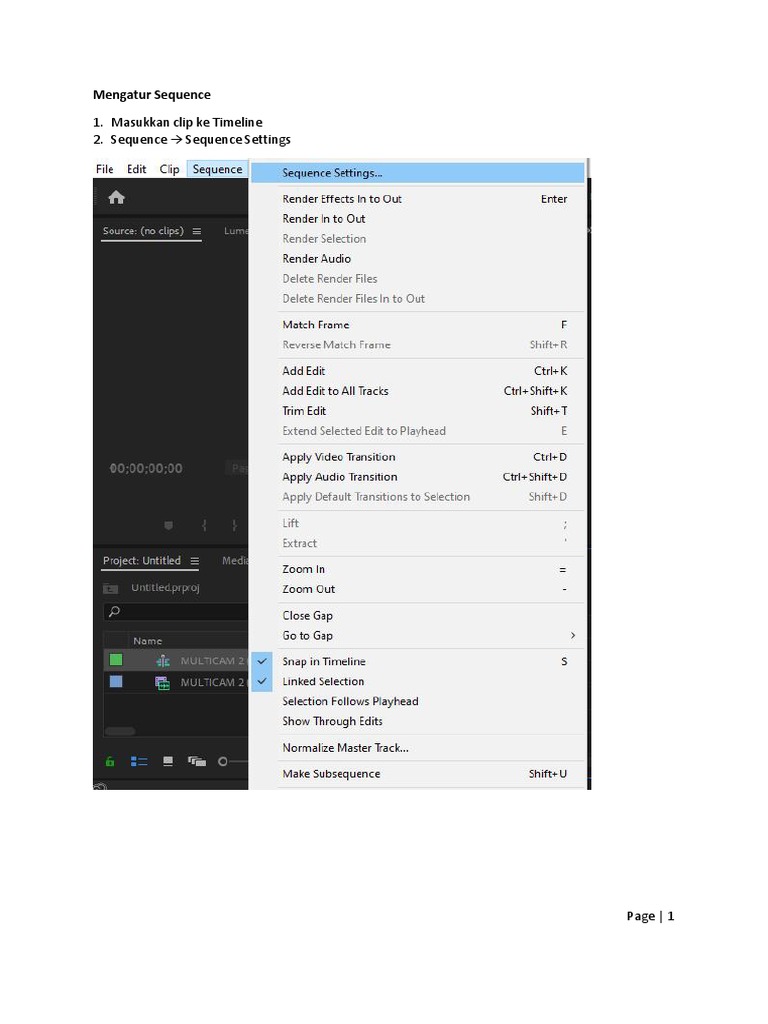Click blue label swatch of second MULTICAM row
Viewport: 768px width, 1024px height.
(116, 682)
